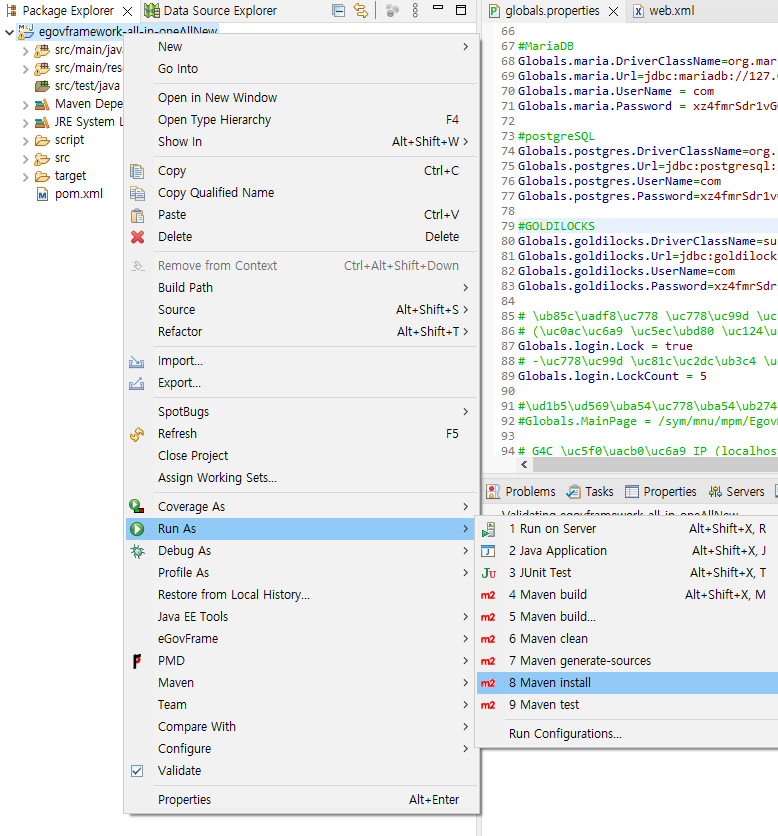This screenshot has height=836, width=778.
Task: Expand the target folder node
Action: tap(25, 177)
